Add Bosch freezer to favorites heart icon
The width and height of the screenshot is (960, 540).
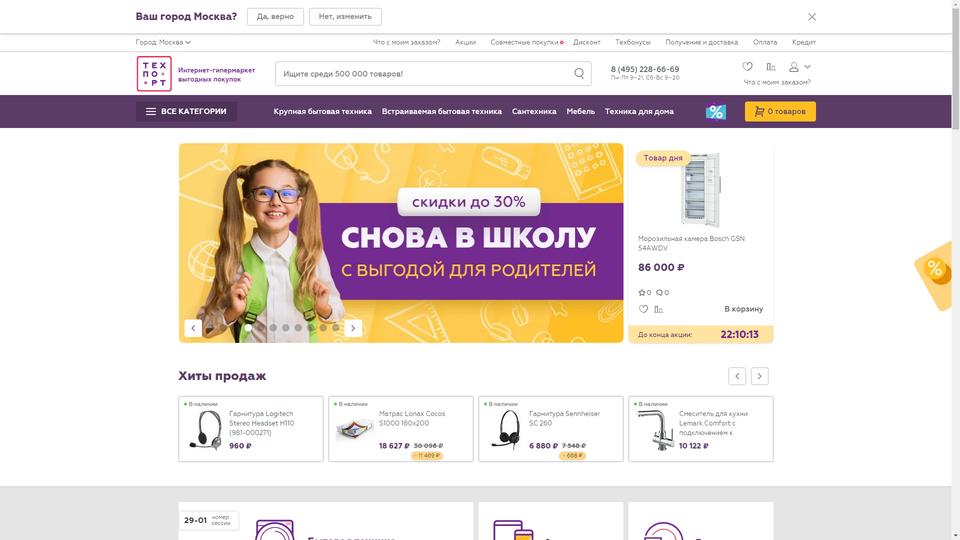coord(643,309)
